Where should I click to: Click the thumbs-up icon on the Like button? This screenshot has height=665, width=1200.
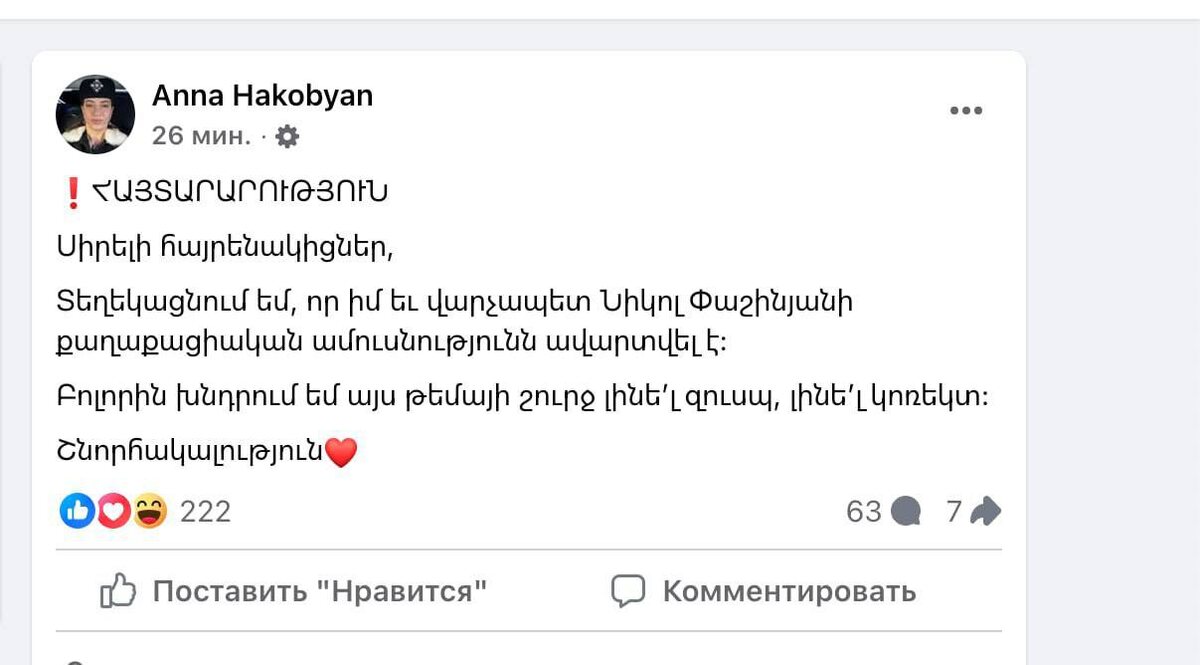coord(120,591)
